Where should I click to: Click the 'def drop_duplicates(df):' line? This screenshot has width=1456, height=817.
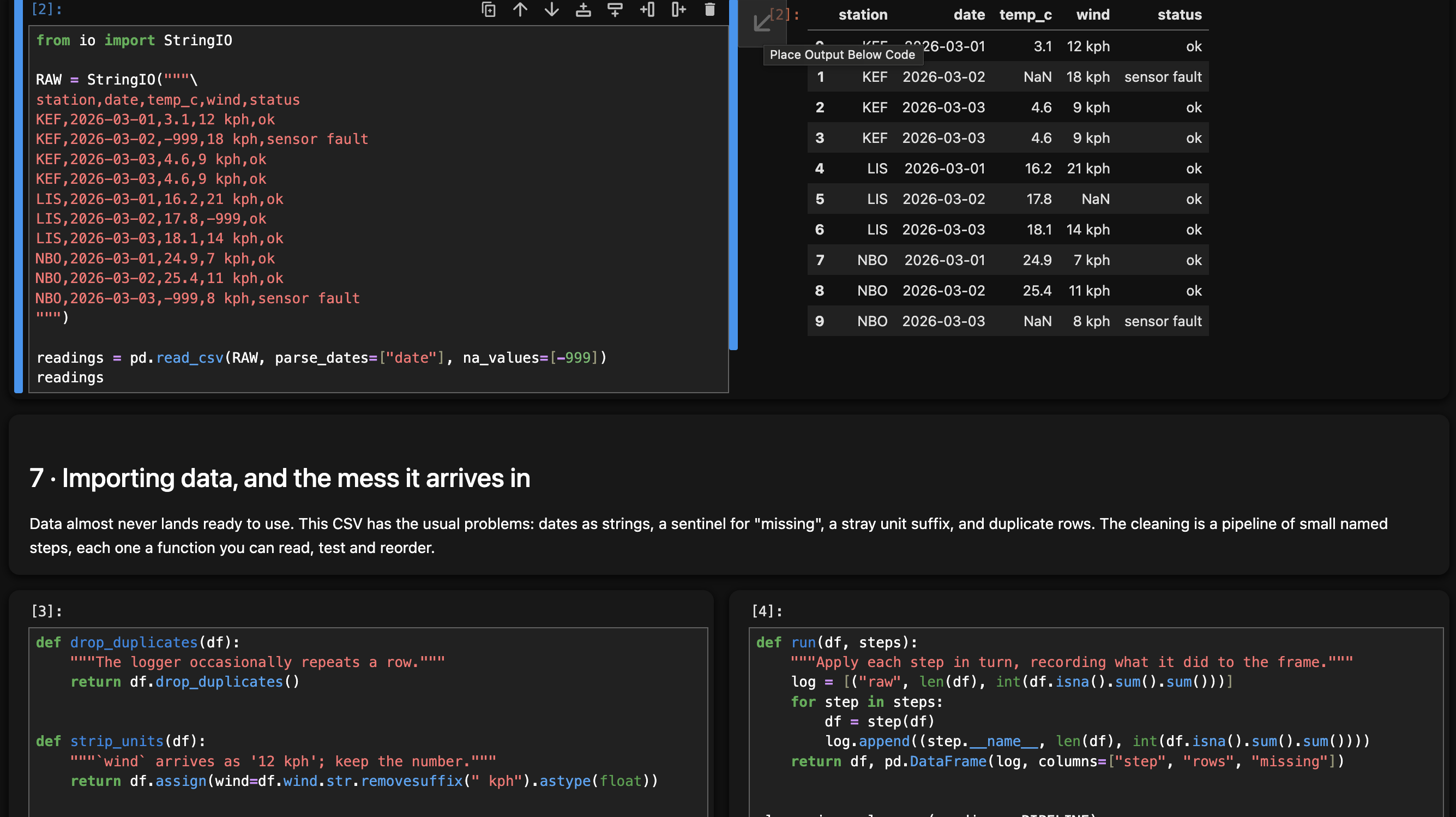tap(138, 642)
